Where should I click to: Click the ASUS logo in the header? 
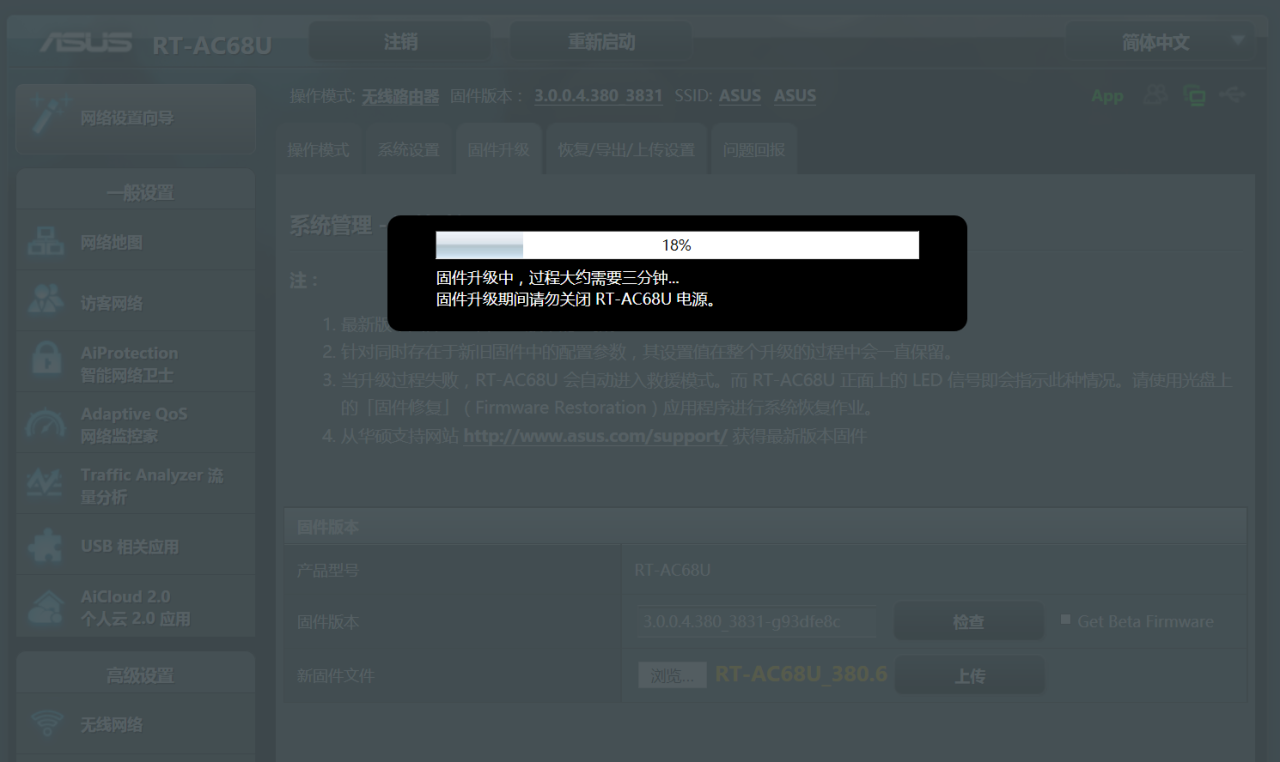86,43
